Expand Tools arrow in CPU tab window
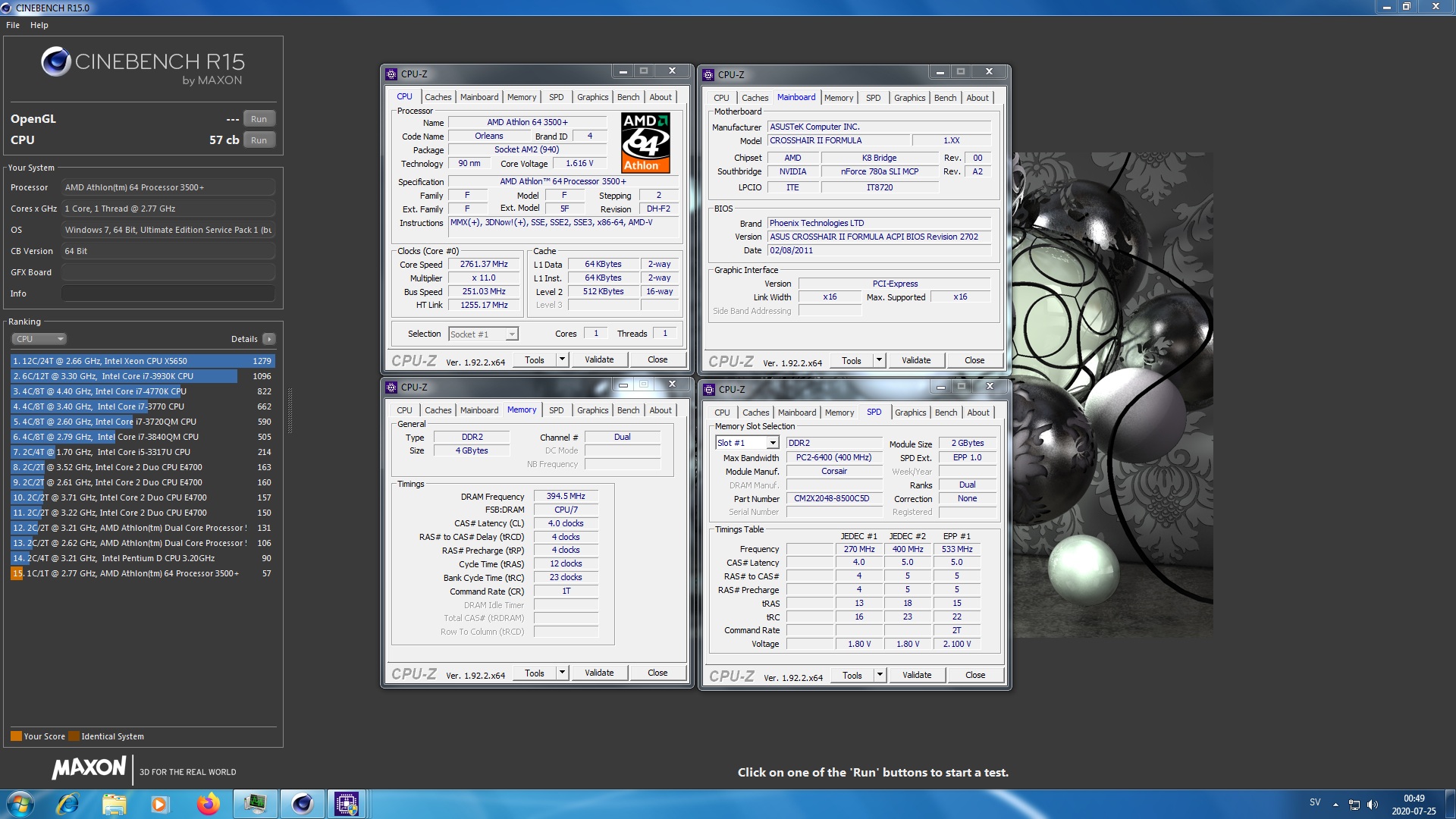1456x819 pixels. [562, 359]
